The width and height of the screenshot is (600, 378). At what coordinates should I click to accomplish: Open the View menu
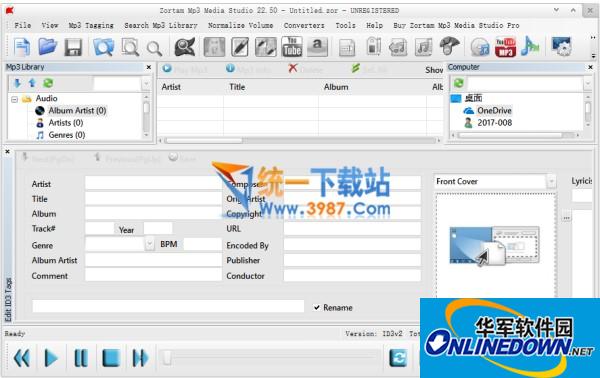click(50, 25)
